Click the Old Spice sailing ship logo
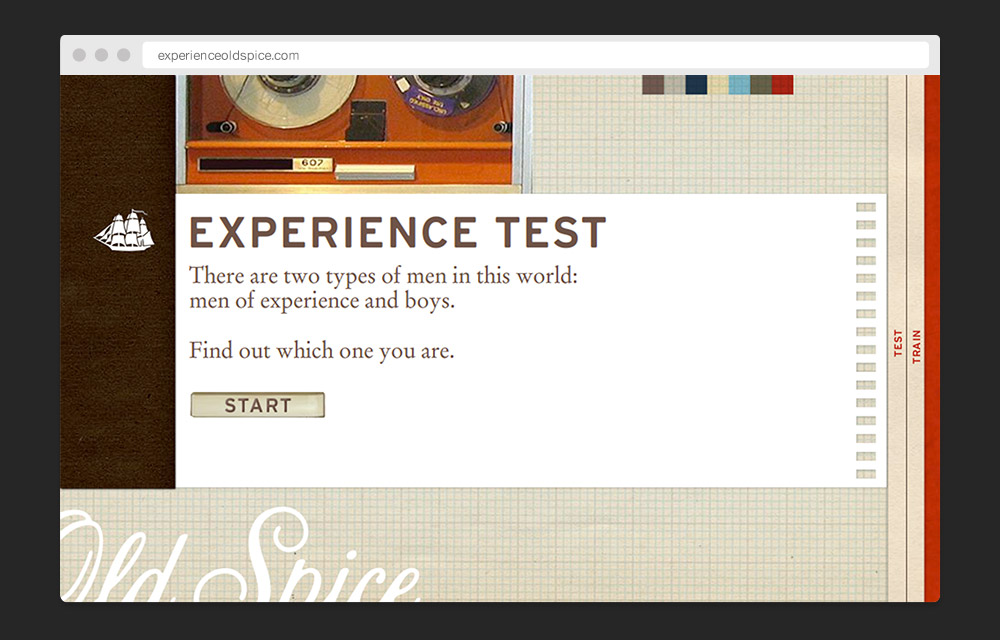 124,229
